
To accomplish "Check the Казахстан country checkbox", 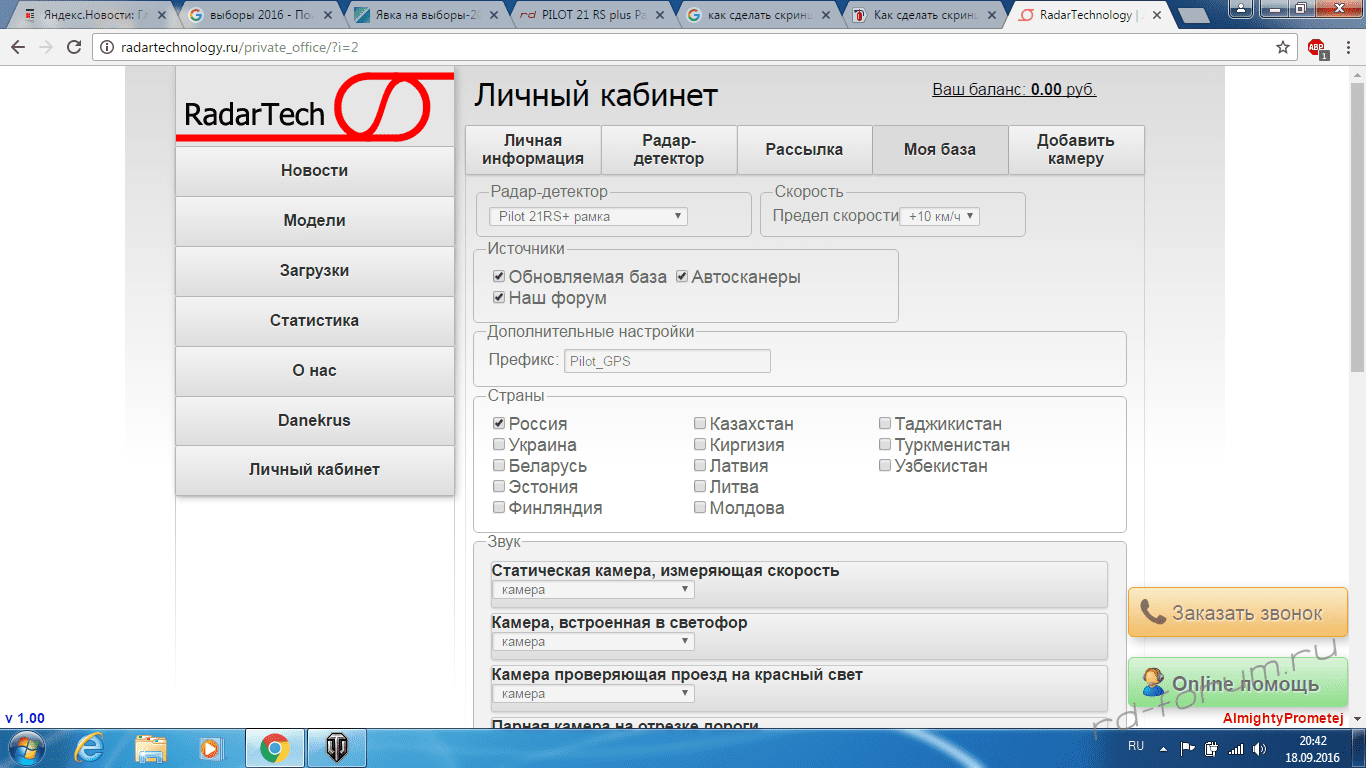I will click(700, 424).
